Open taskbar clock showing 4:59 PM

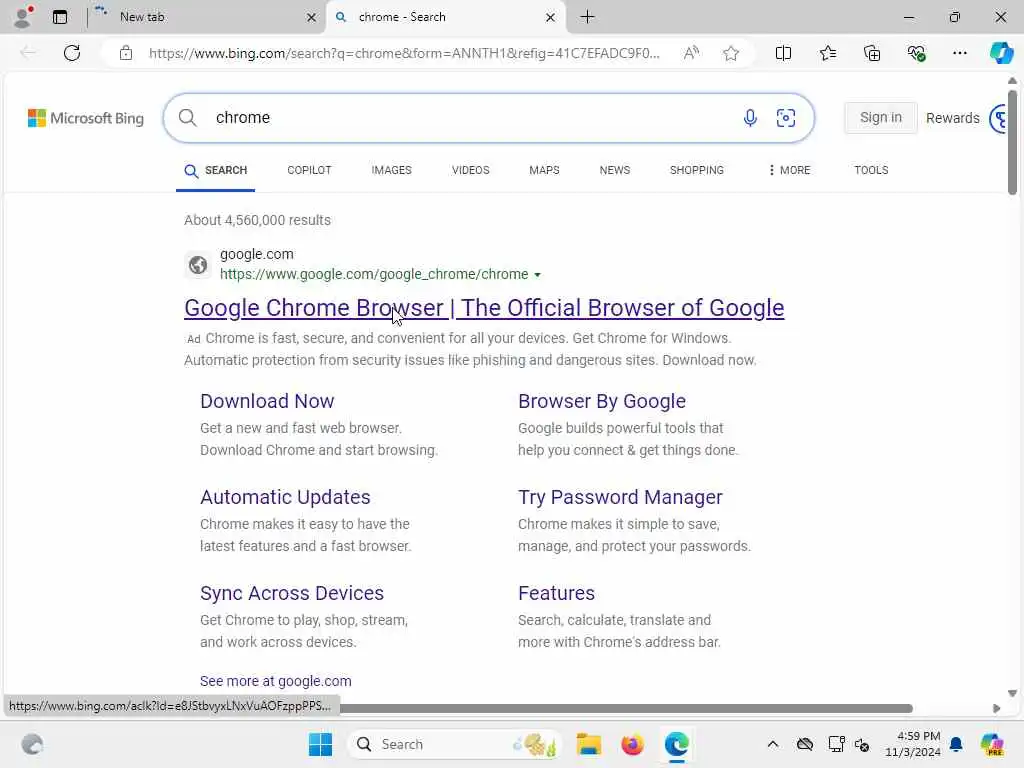pos(913,744)
